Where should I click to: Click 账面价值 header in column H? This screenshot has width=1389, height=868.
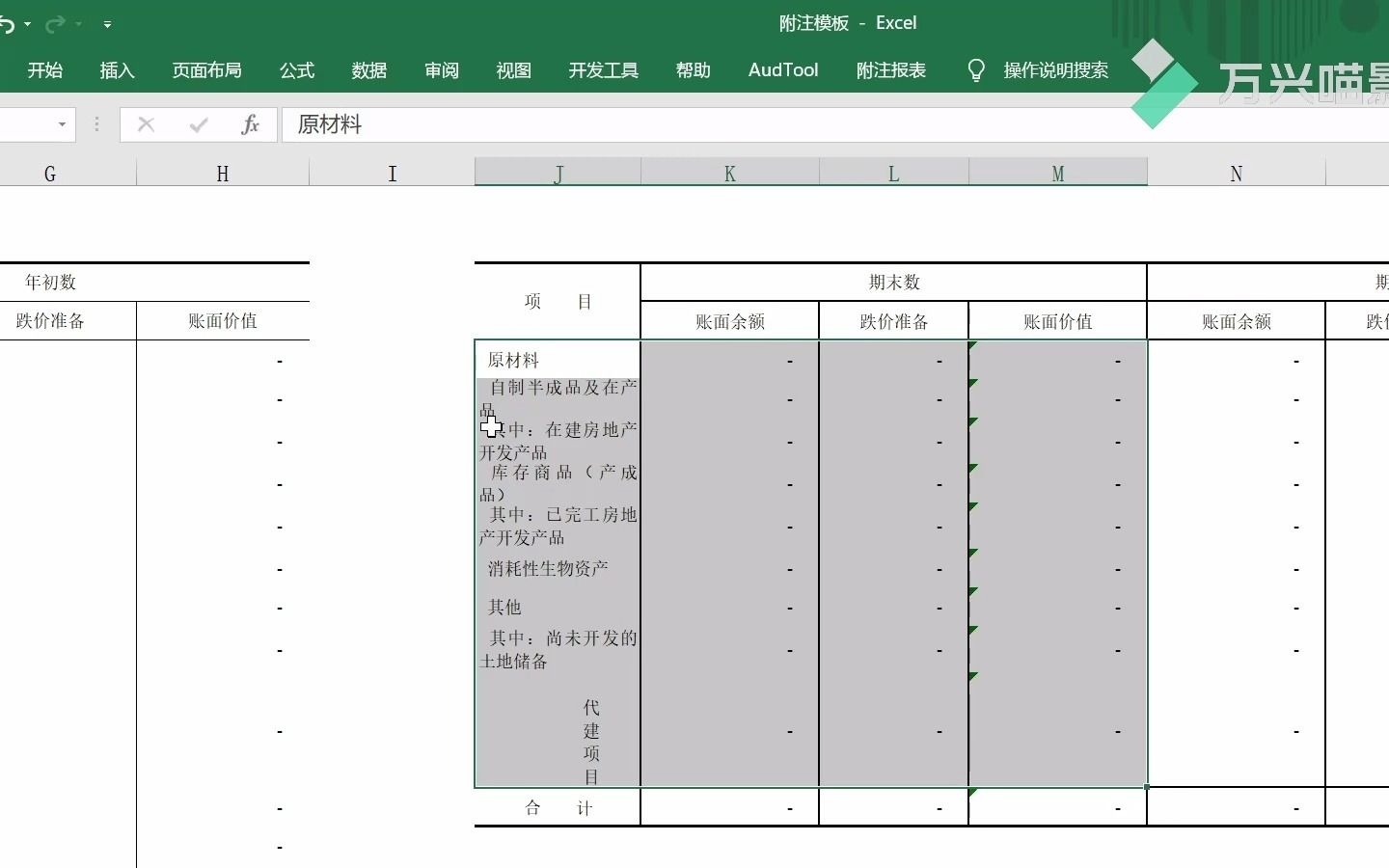click(x=223, y=321)
